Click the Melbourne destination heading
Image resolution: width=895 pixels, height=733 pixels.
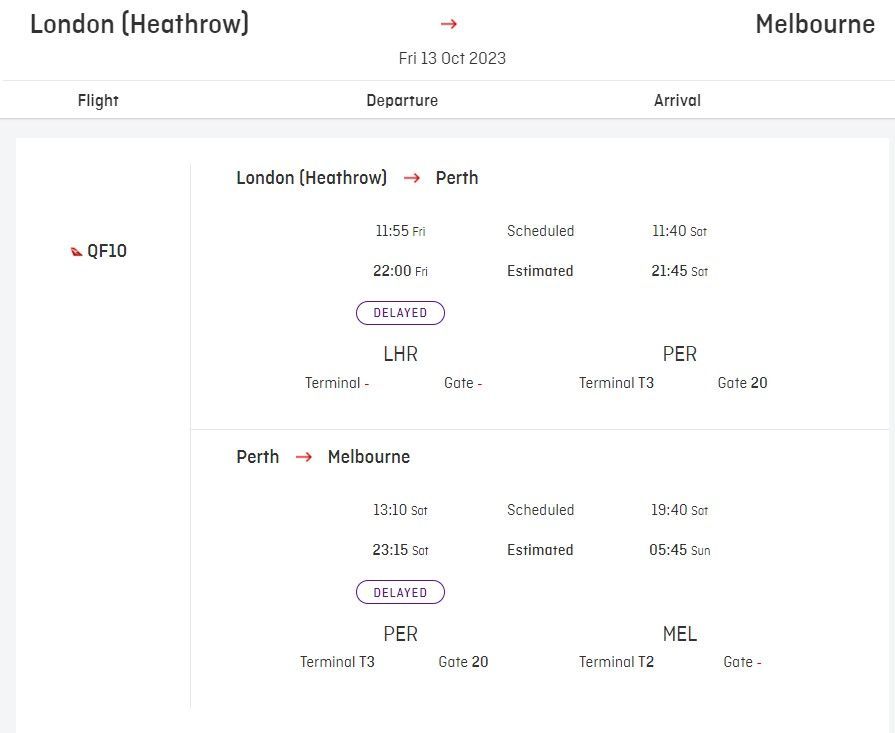[x=815, y=24]
